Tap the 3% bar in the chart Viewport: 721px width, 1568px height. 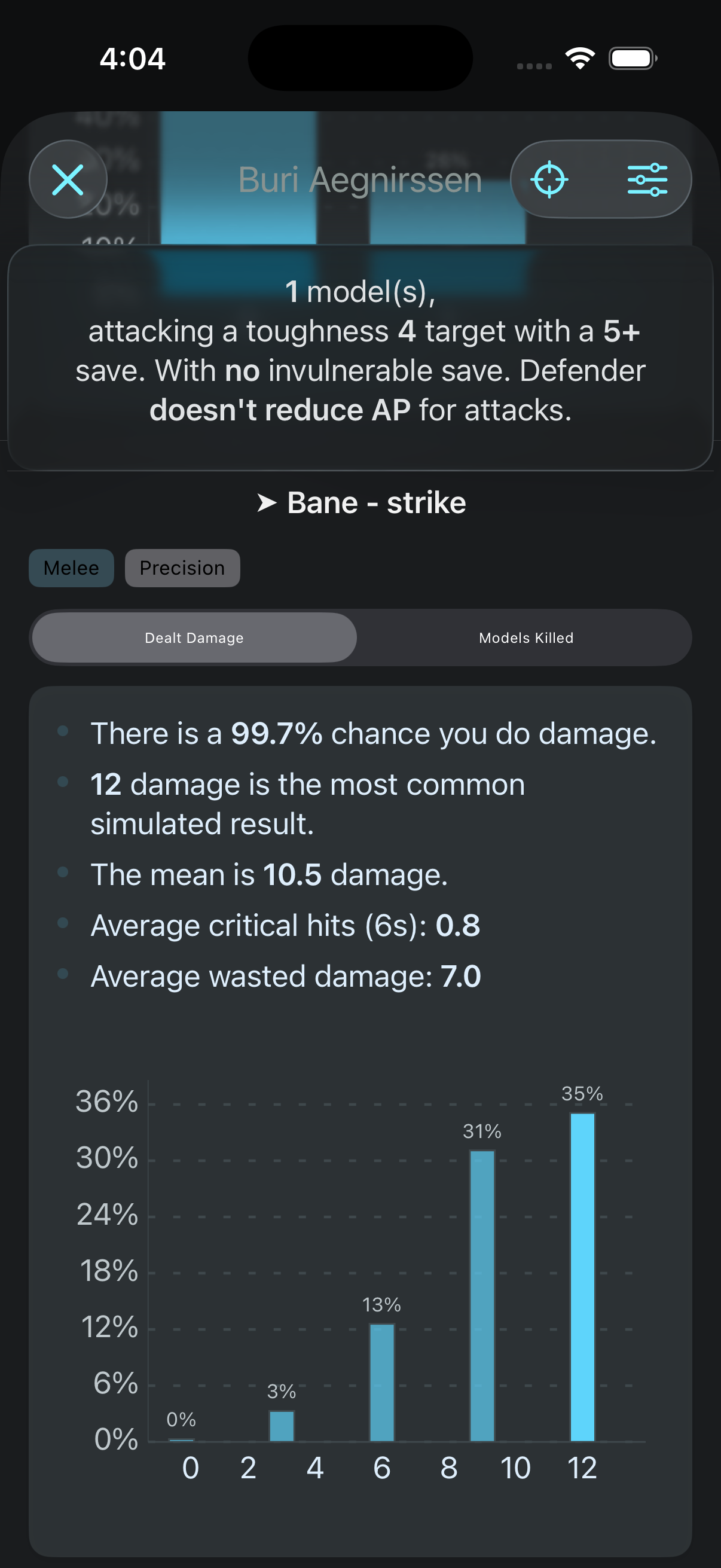pyautogui.click(x=282, y=1426)
